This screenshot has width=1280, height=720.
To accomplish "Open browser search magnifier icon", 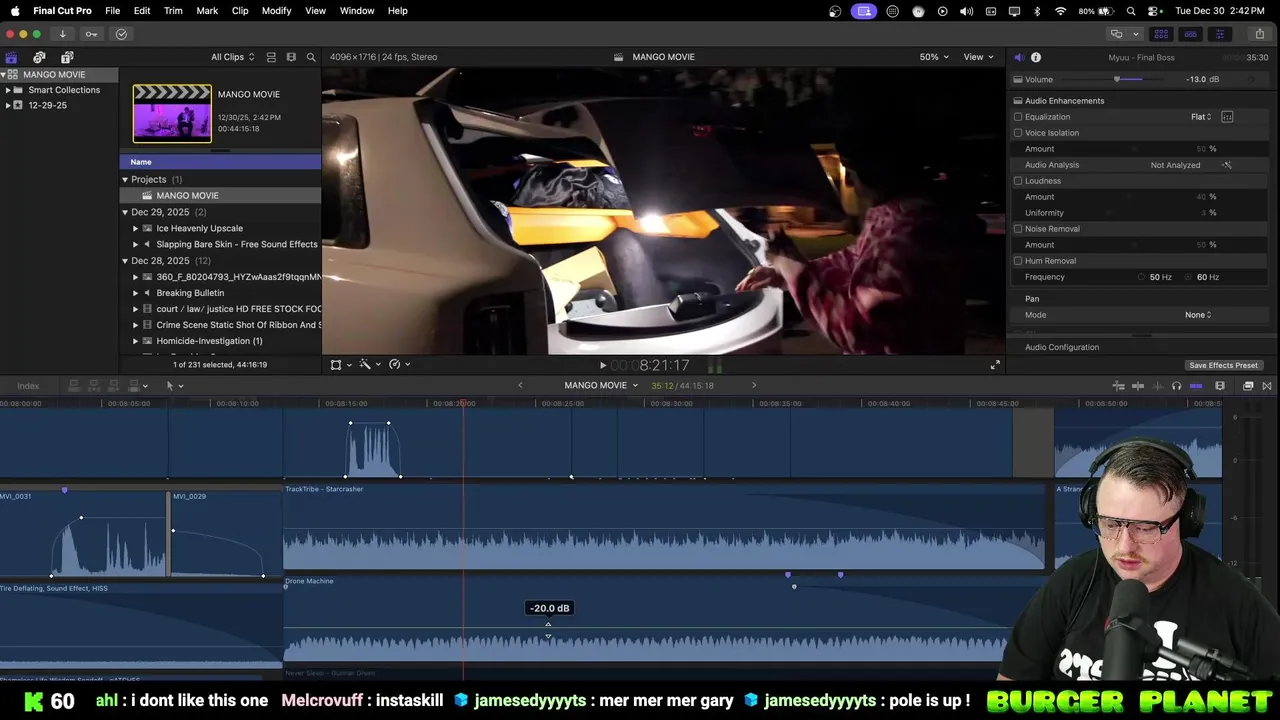I will click(x=311, y=57).
